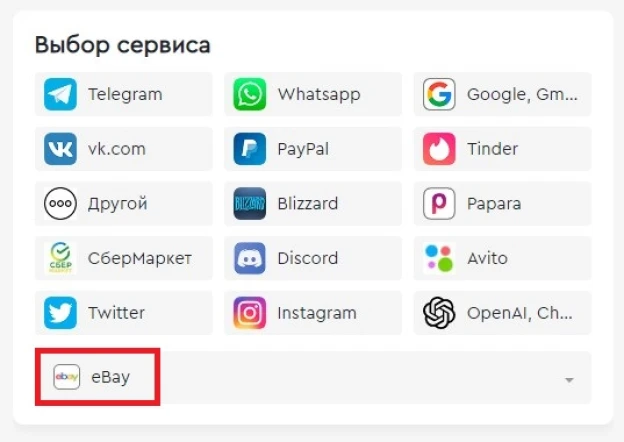The height and width of the screenshot is (442, 624).
Task: Choose the Tinder flame icon
Action: 439,149
